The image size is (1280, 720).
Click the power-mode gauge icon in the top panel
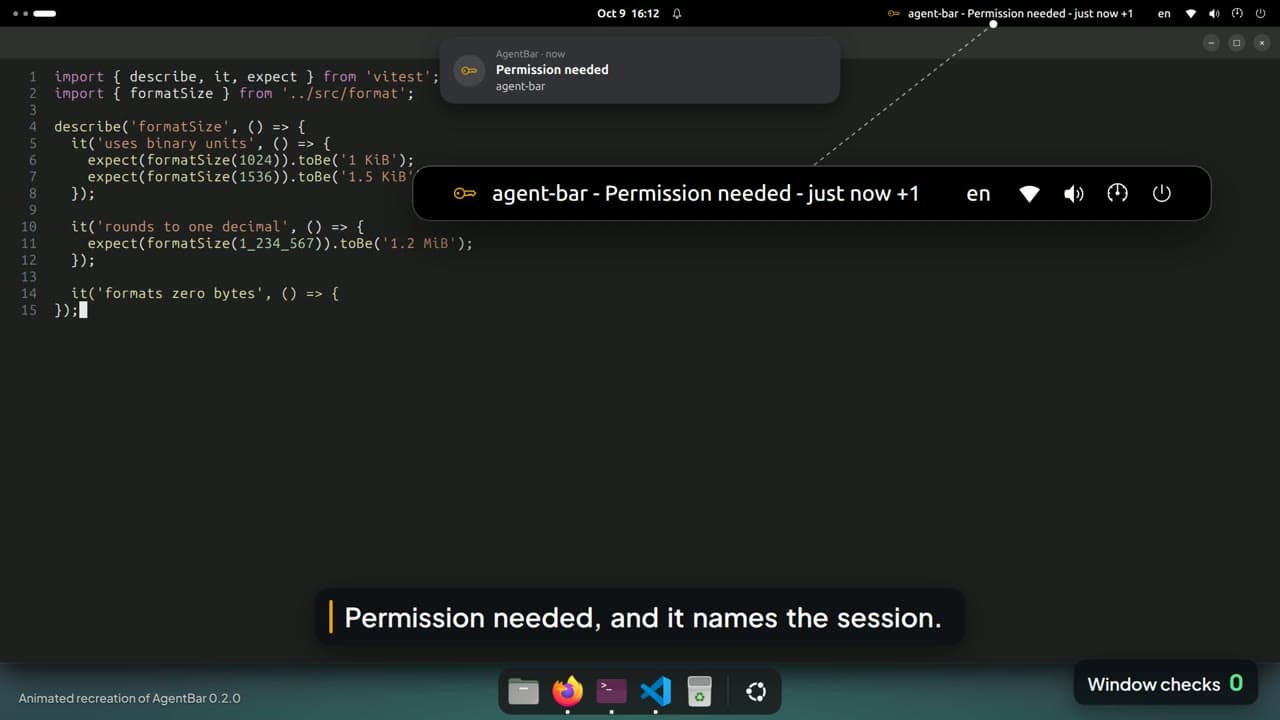pyautogui.click(x=1237, y=14)
